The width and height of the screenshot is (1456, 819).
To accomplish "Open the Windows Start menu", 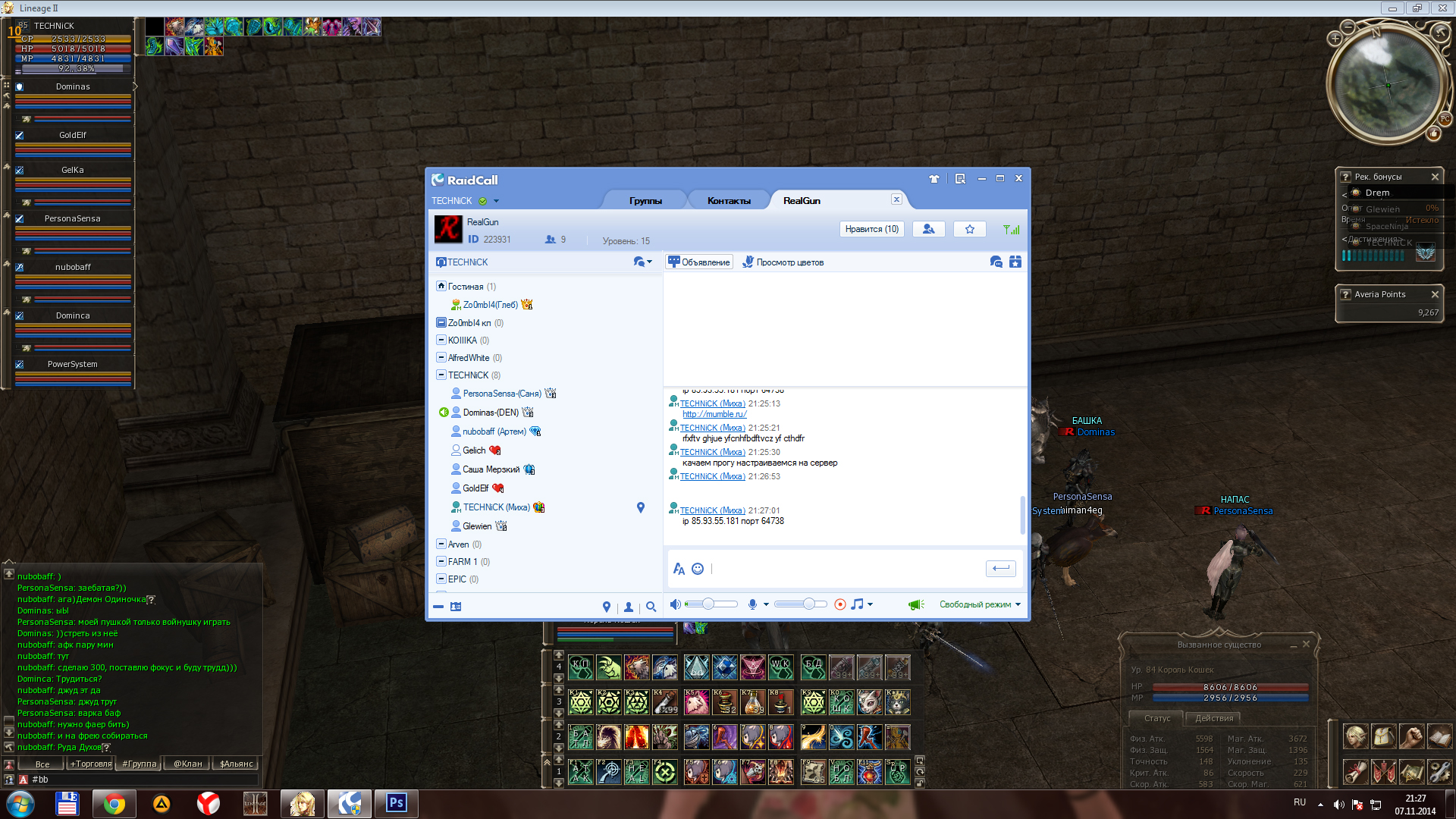I will [x=20, y=804].
